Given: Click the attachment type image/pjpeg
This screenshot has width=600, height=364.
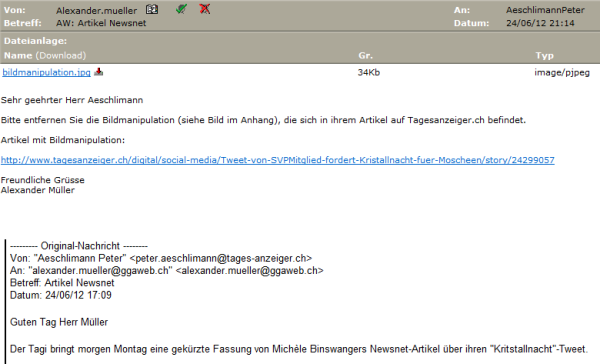Looking at the screenshot, I should 562,73.
